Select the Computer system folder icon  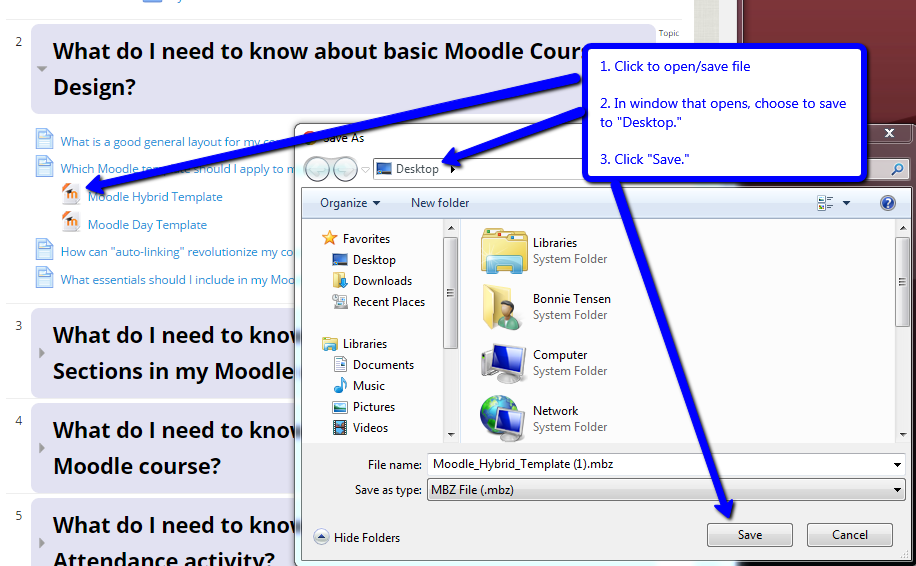pyautogui.click(x=503, y=363)
